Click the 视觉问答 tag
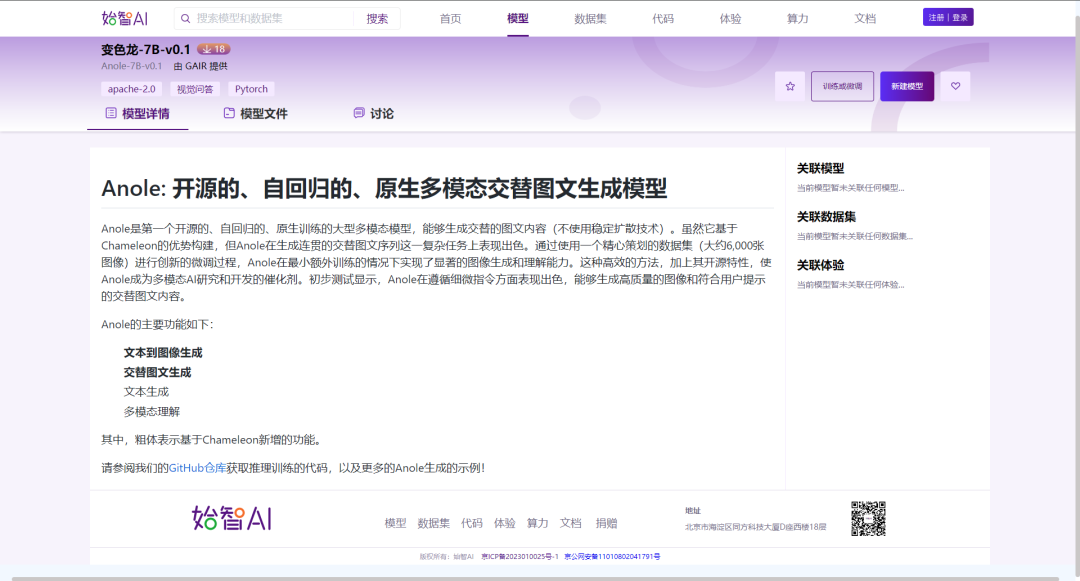This screenshot has width=1080, height=581. pyautogui.click(x=195, y=89)
